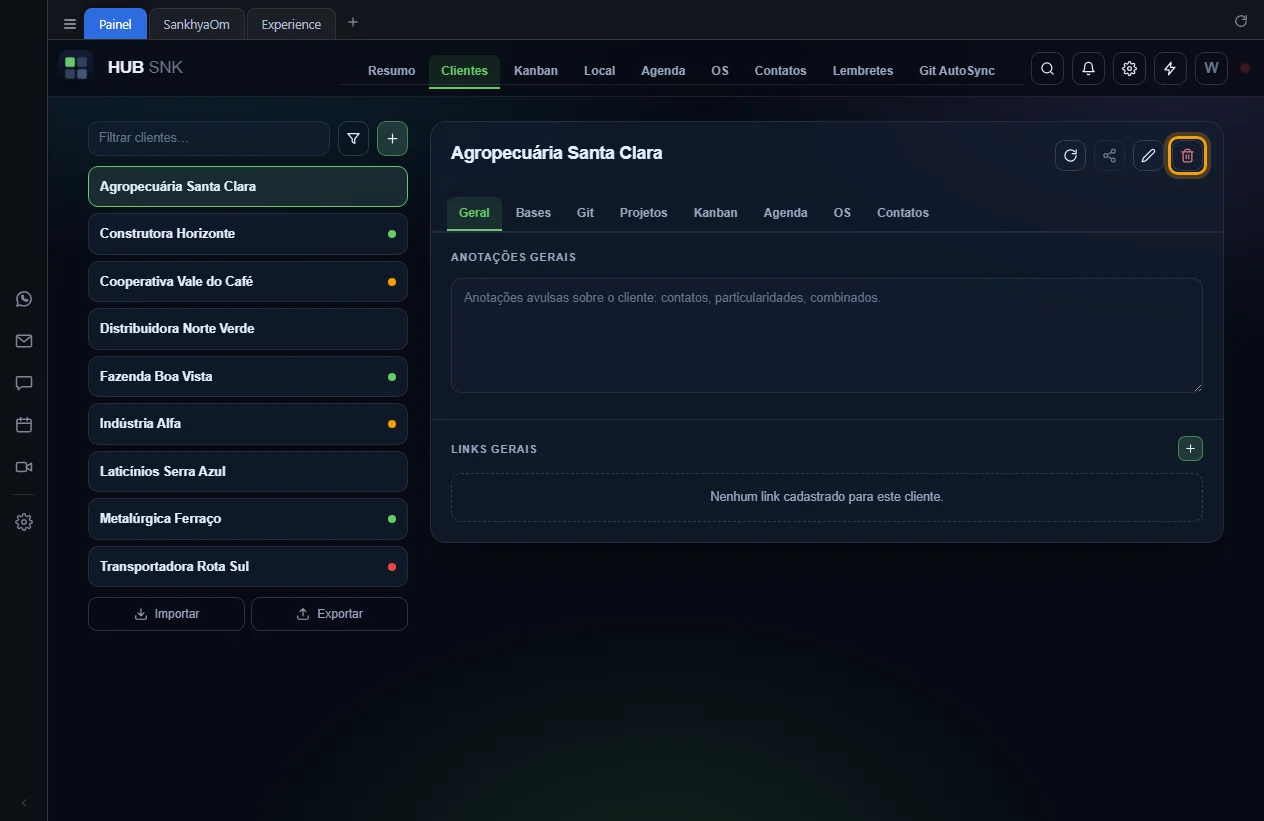
Task: Add a new browser tab with plus
Action: (x=352, y=23)
